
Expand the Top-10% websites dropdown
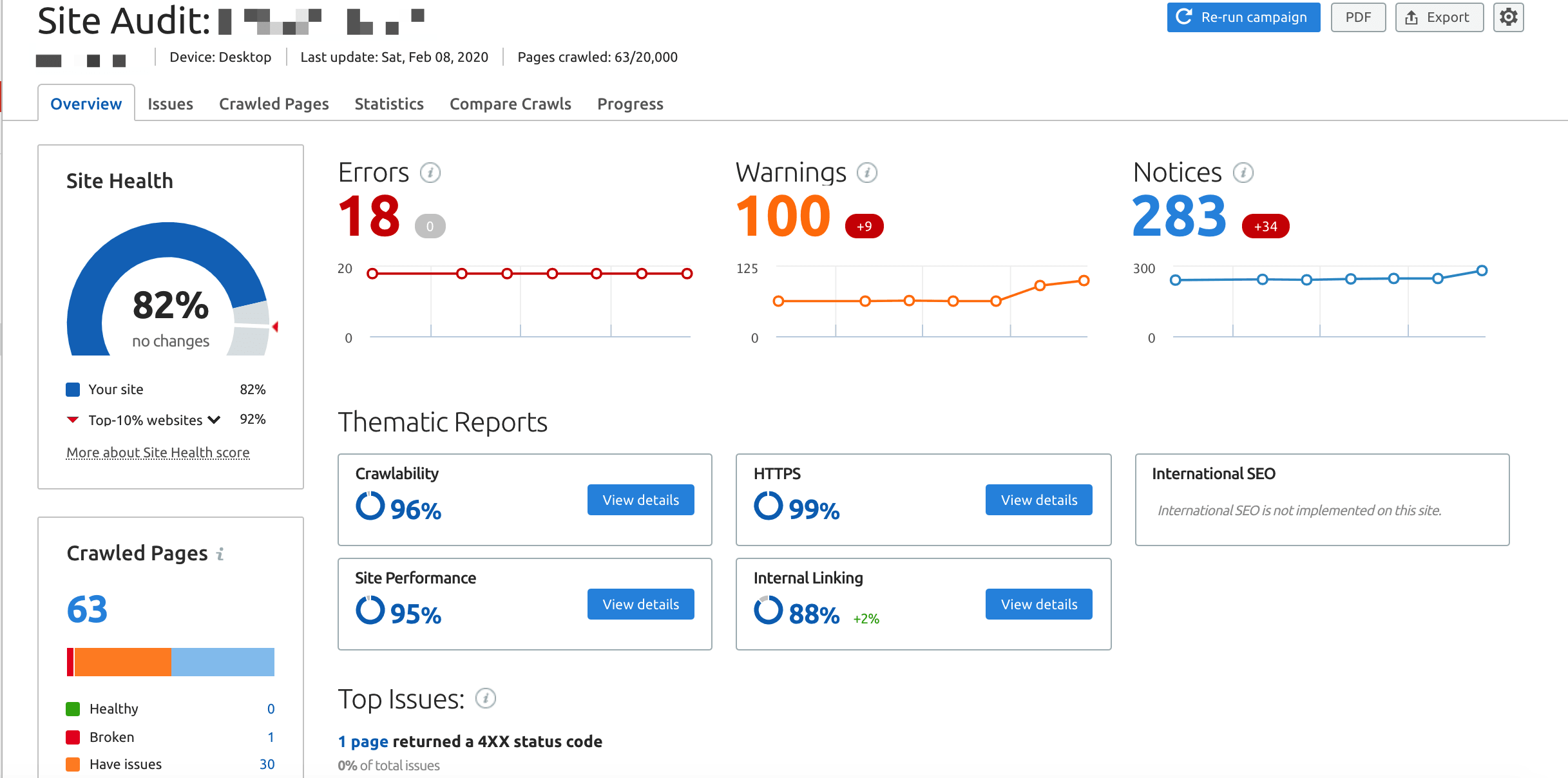[x=215, y=420]
